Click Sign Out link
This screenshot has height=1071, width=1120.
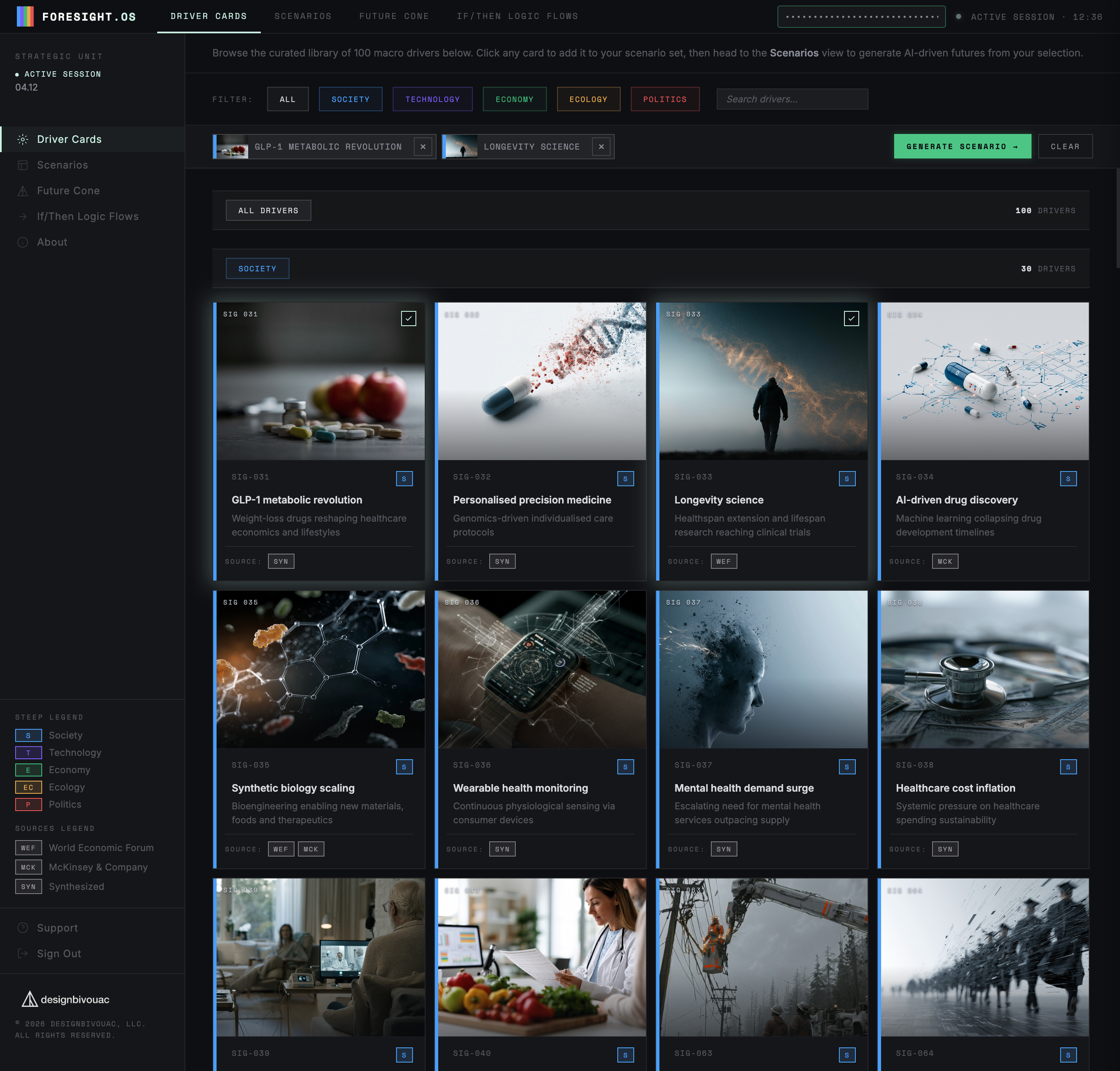tap(59, 953)
